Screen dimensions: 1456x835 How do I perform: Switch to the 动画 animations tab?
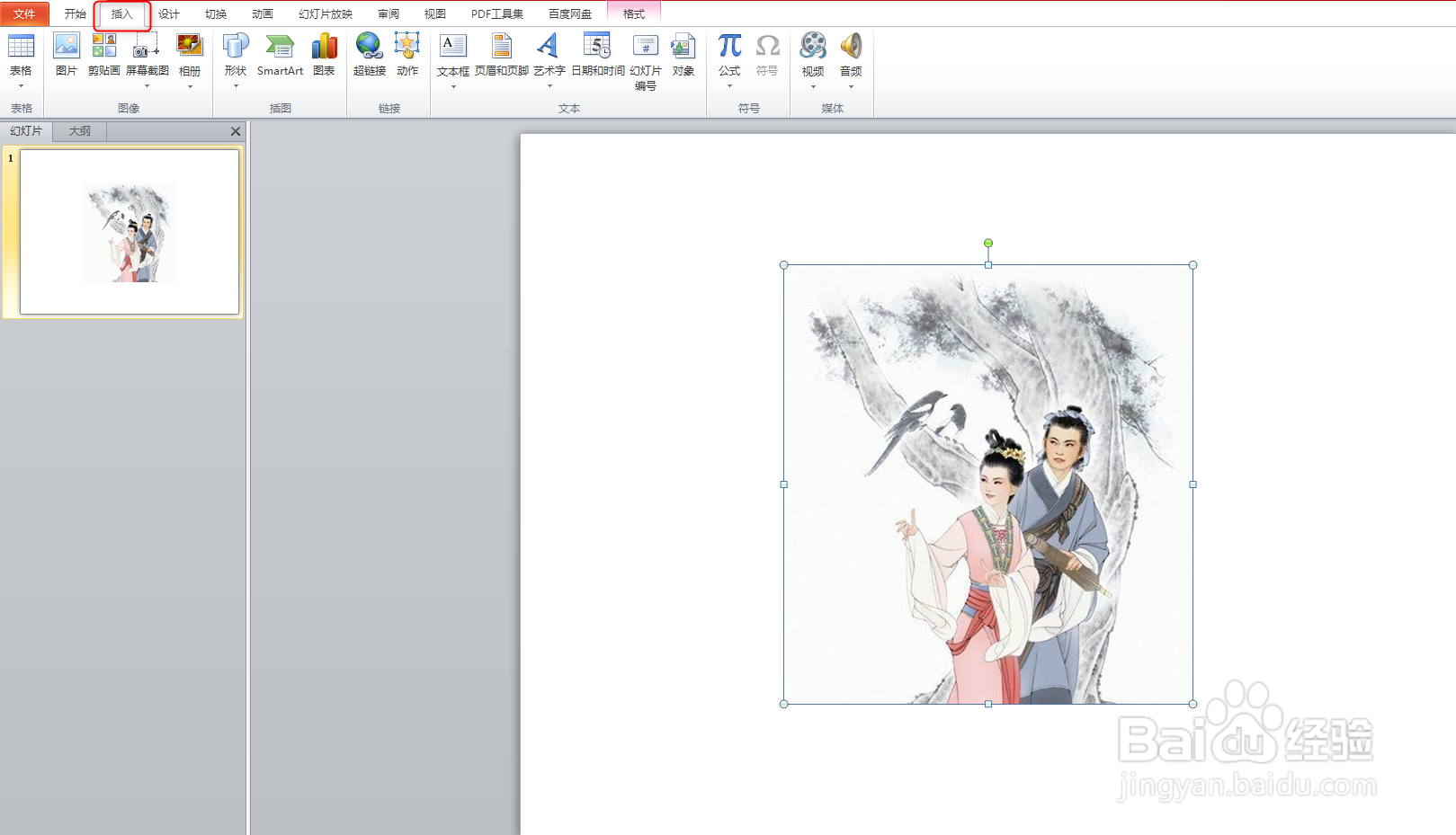[x=263, y=13]
